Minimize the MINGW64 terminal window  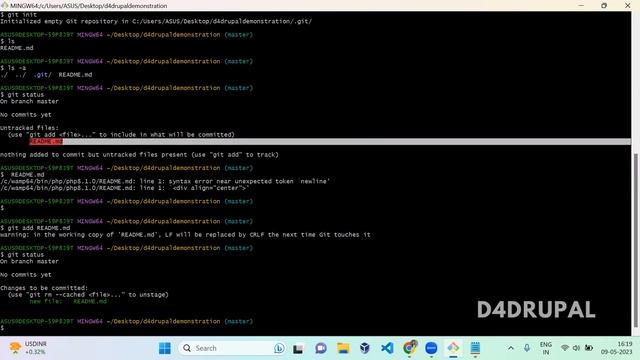[581, 5]
